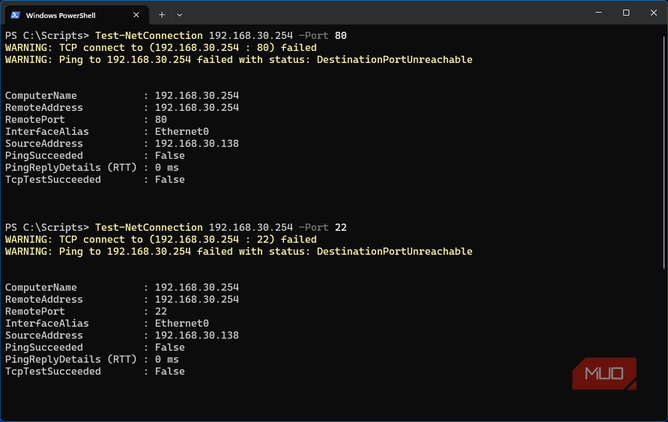Screen dimensions: 668x422
Task: Click the second 'RemoteAddress : 192.168.30.254' line
Action: pyautogui.click(x=122, y=299)
